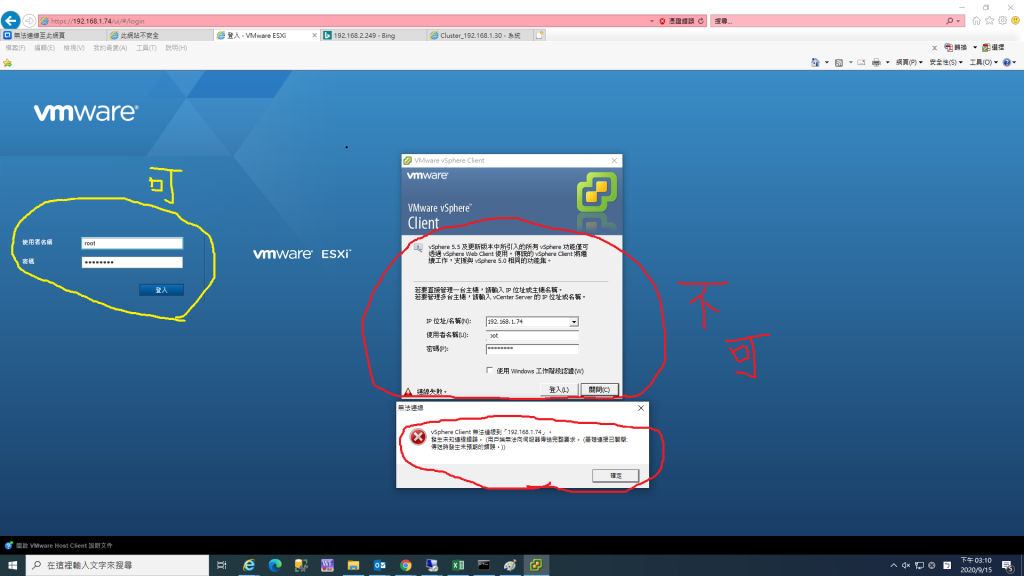This screenshot has width=1024, height=576.
Task: Click the Home page icon in command bar
Action: [815, 63]
